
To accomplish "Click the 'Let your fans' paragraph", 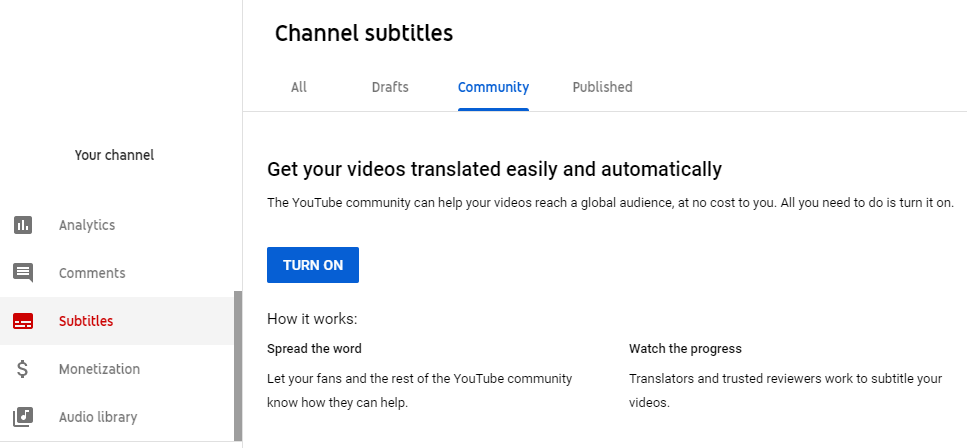I will click(419, 391).
